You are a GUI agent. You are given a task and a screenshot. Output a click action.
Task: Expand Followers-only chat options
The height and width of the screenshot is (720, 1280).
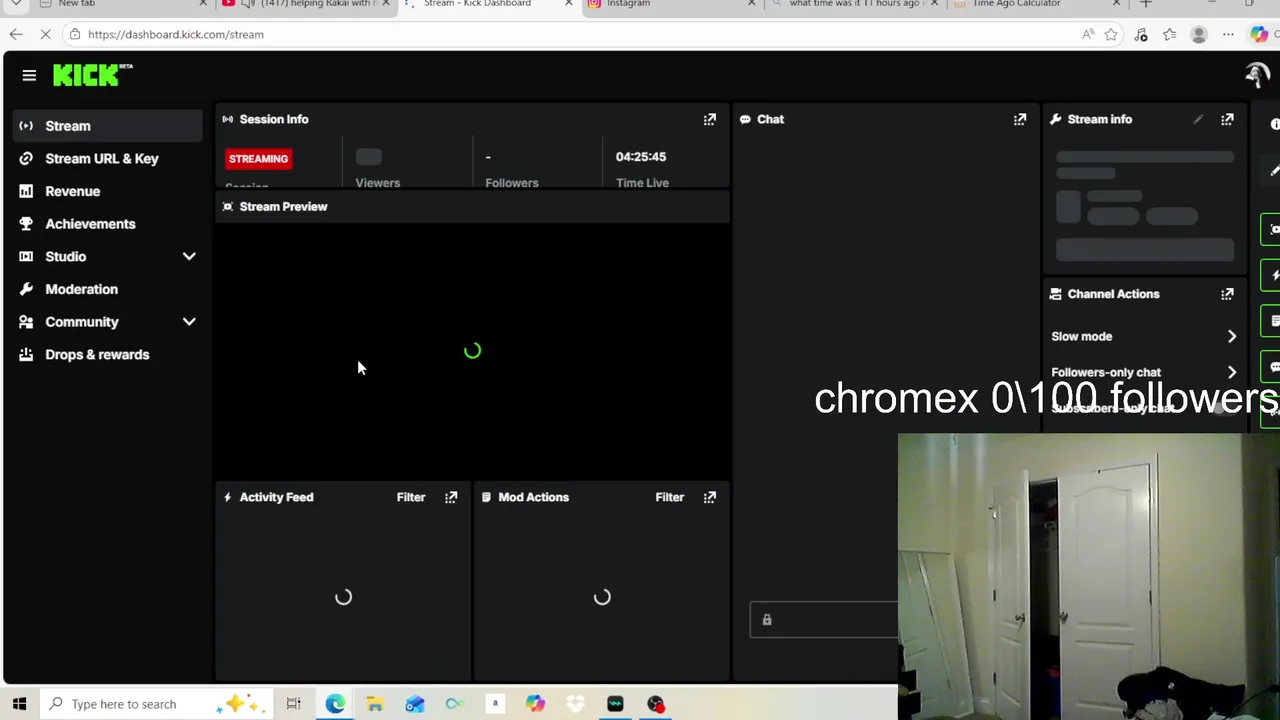(x=1232, y=372)
